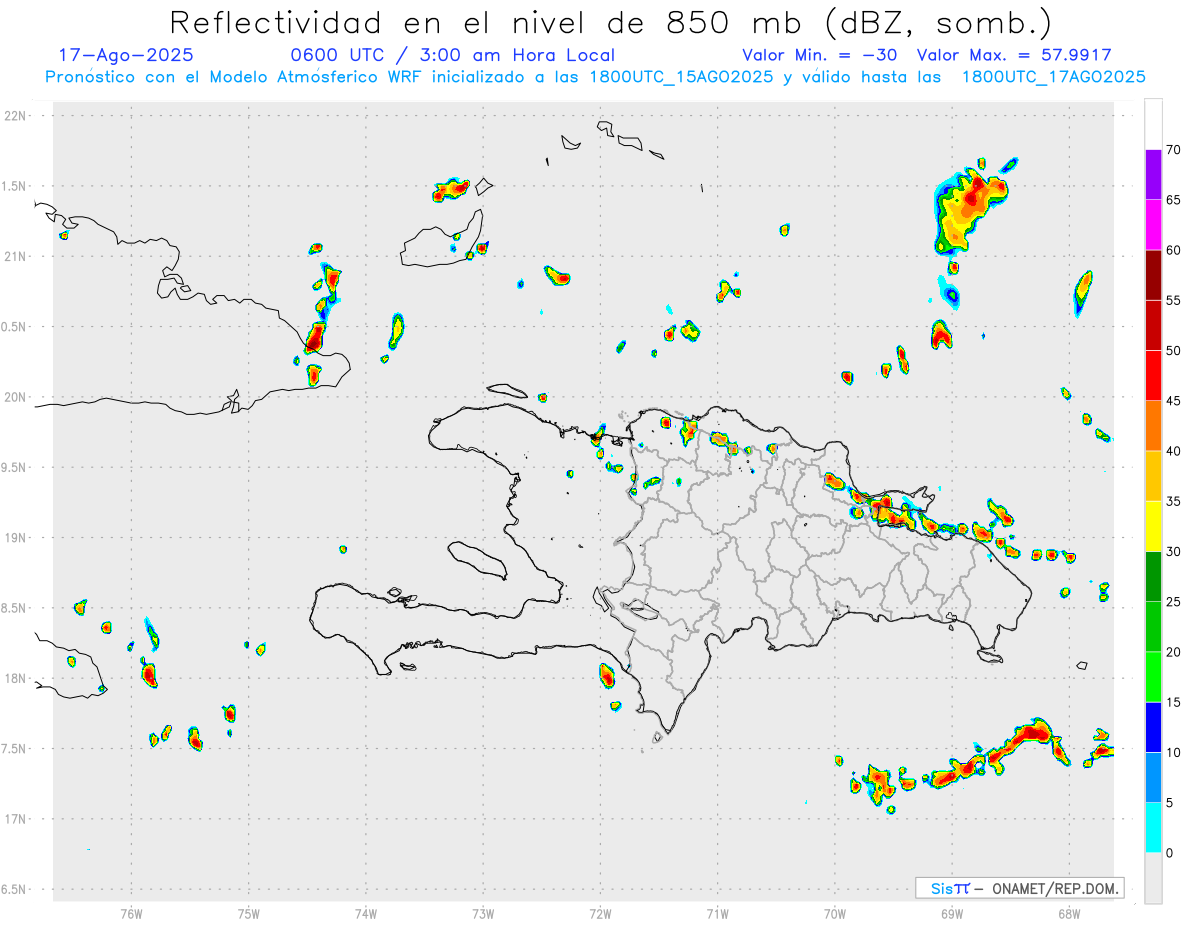Click the colorbar value '65'
The width and height of the screenshot is (1200, 927).
pos(1173,200)
